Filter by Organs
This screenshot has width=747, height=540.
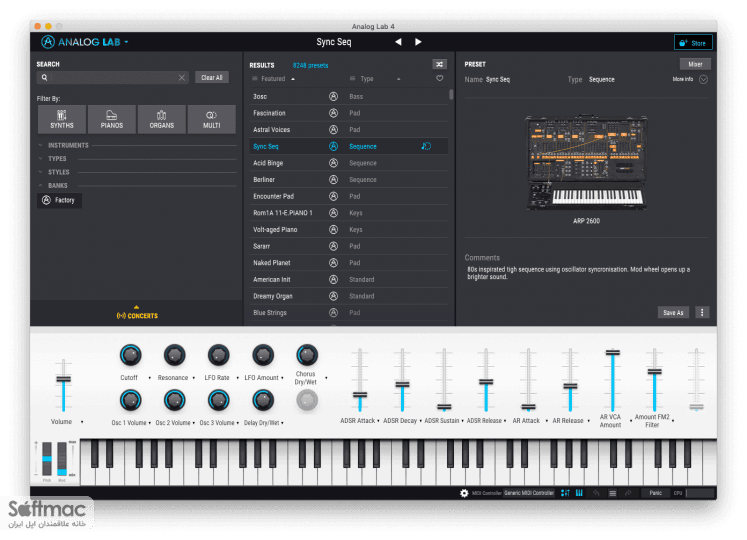(162, 119)
